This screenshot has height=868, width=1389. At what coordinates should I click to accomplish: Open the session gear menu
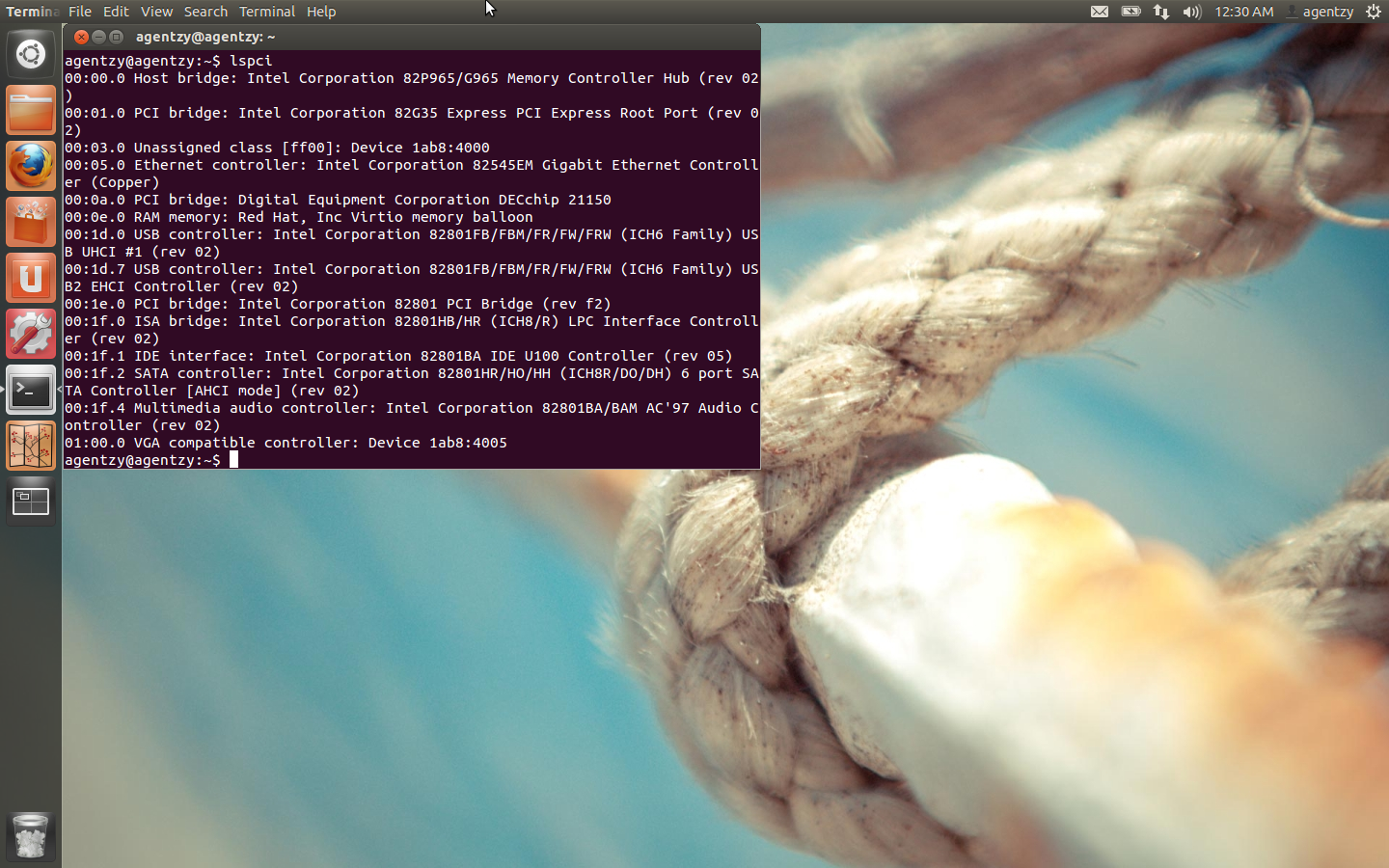coord(1374,12)
